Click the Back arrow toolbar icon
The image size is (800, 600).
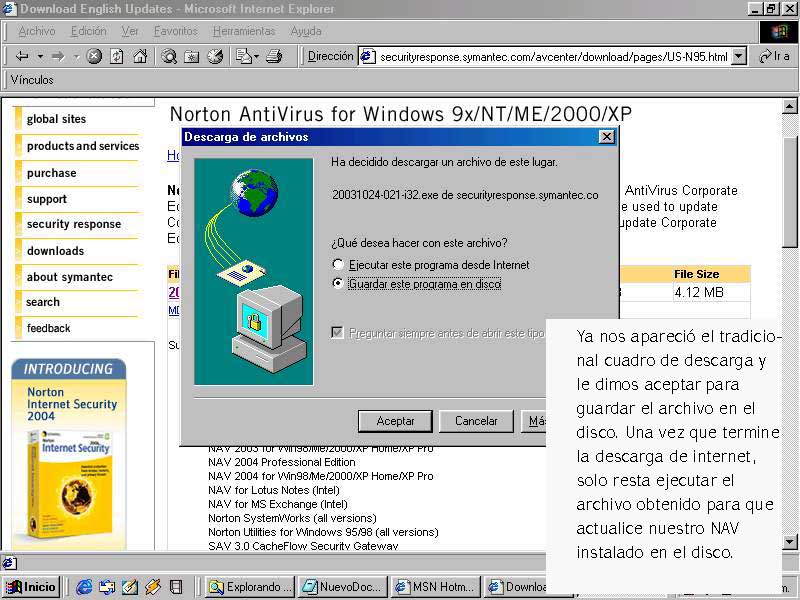pos(22,56)
